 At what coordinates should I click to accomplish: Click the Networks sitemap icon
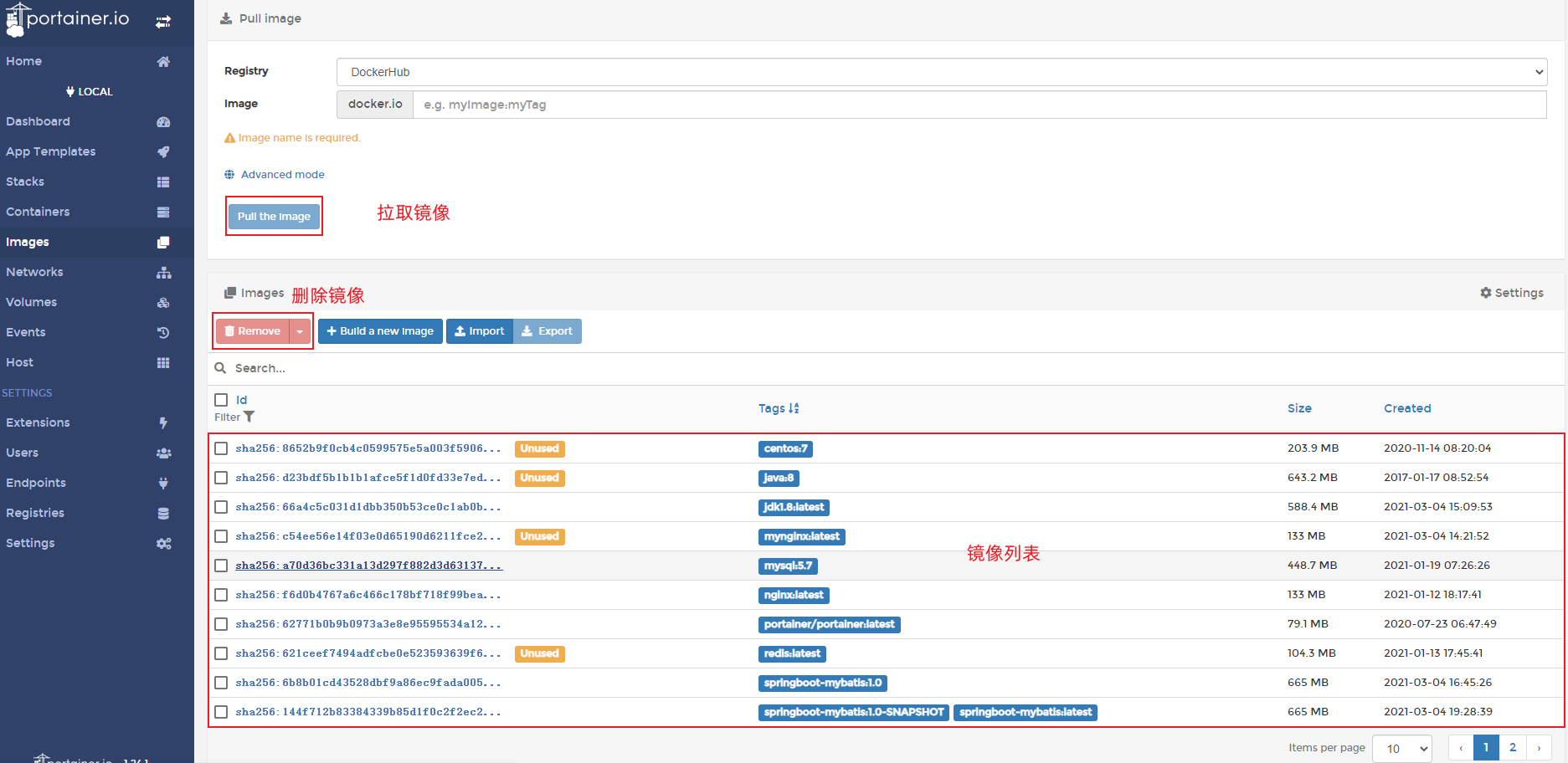point(163,272)
